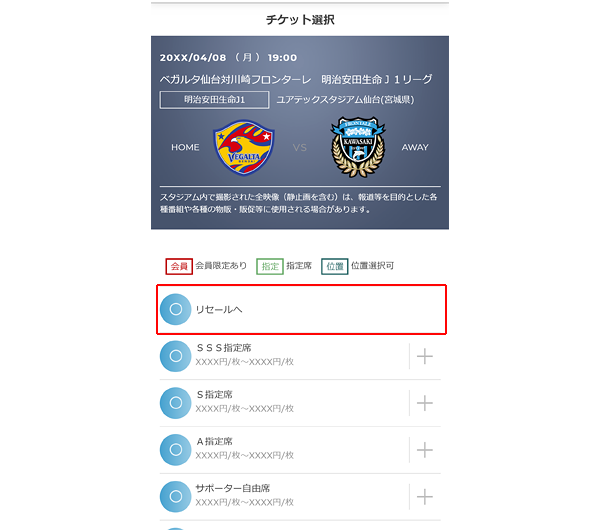Click the green 指定 badge icon
The height and width of the screenshot is (530, 600).
click(270, 266)
